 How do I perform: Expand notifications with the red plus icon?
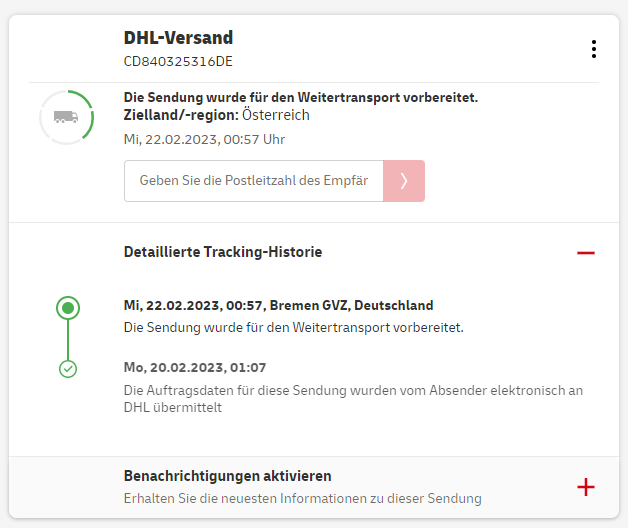click(x=586, y=487)
